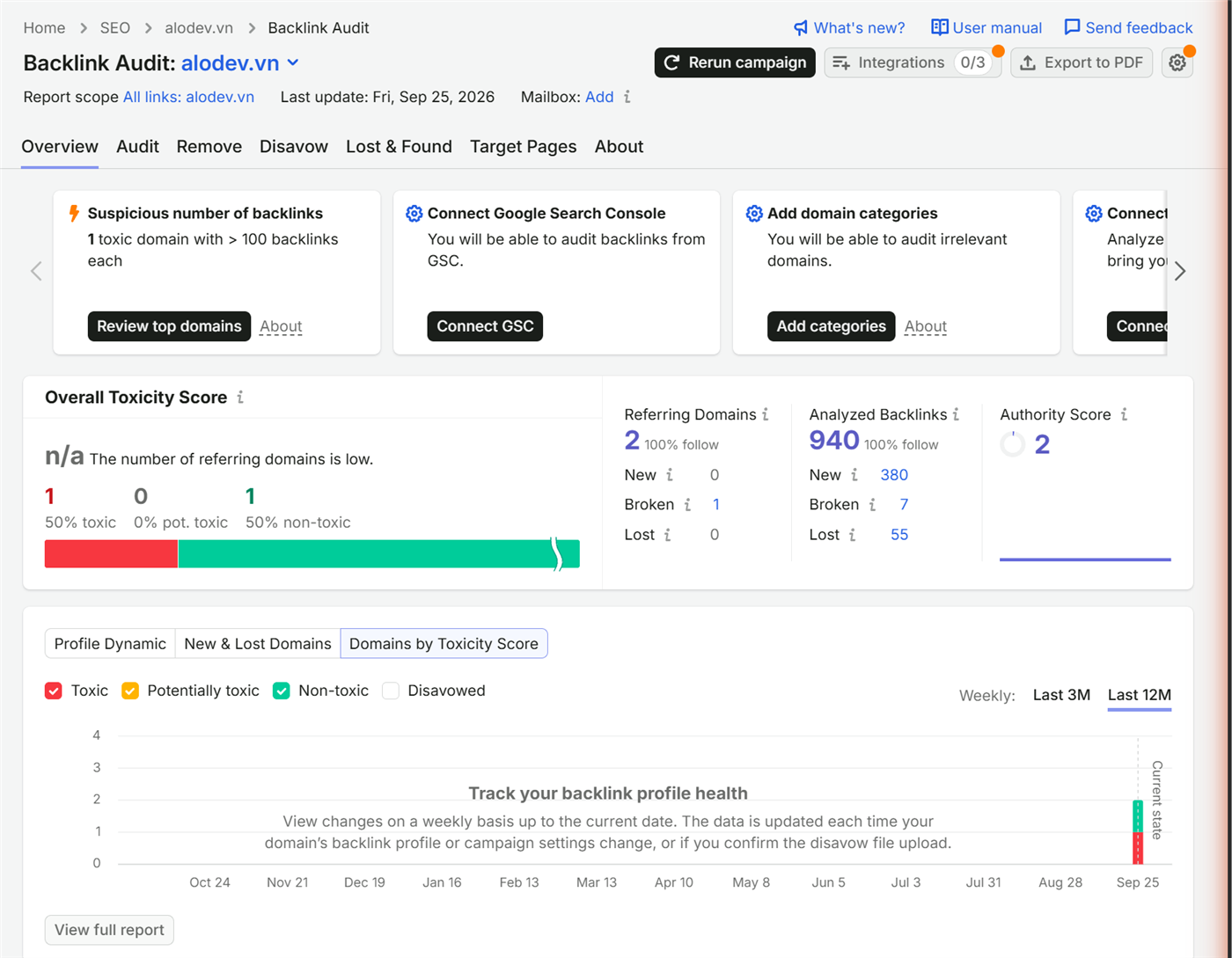This screenshot has width=1232, height=958.
Task: Click info icon for Analyzed Backlinks Lost row
Action: coord(852,535)
